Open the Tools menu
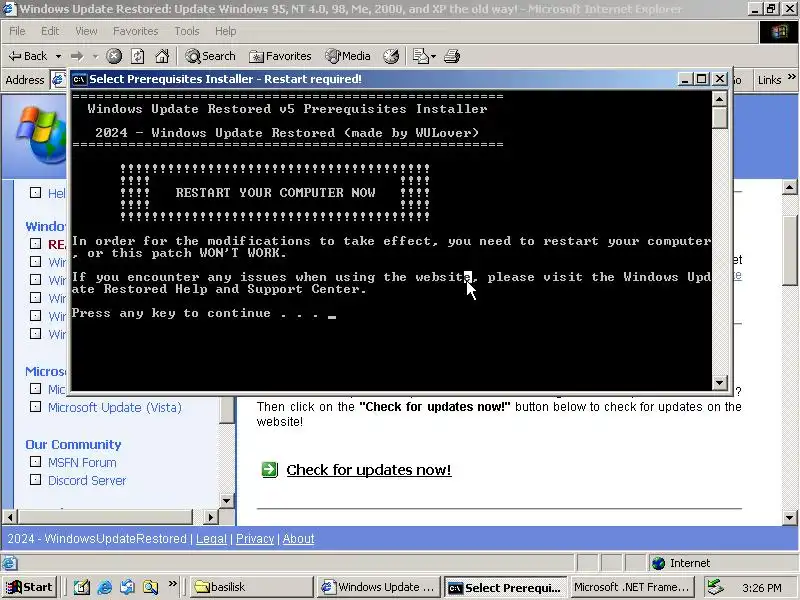Image resolution: width=800 pixels, height=600 pixels. (x=187, y=31)
